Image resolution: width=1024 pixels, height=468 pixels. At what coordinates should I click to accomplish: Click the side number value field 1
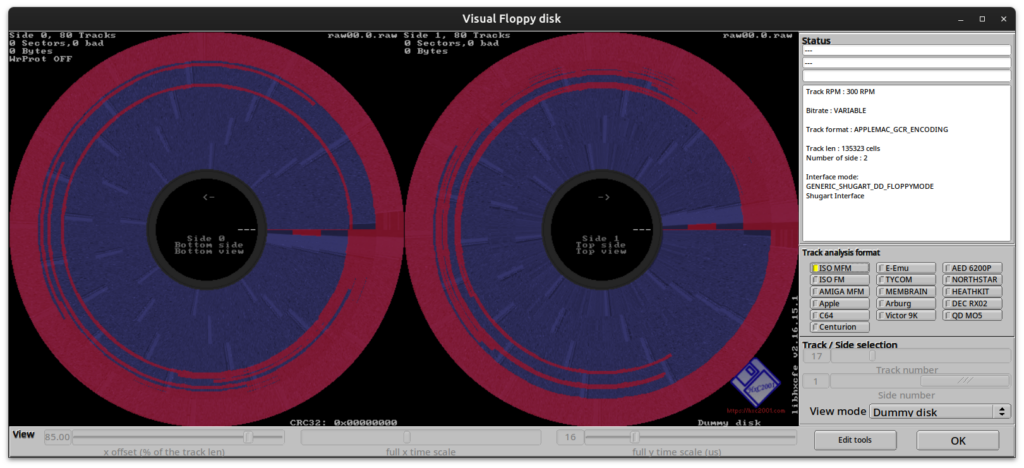[x=816, y=381]
